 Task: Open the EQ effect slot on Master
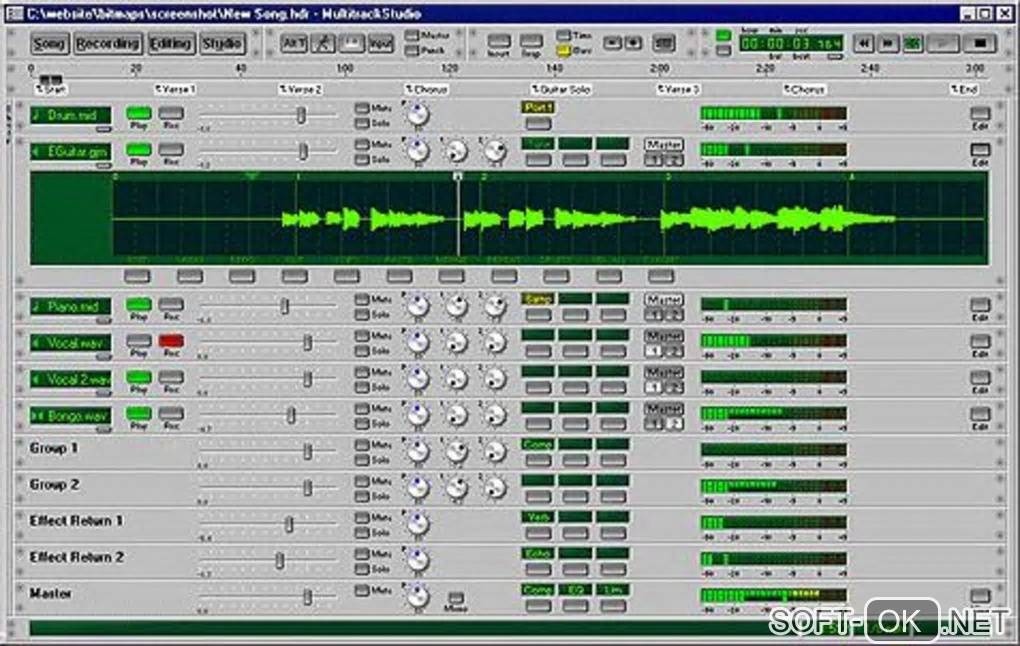click(575, 590)
